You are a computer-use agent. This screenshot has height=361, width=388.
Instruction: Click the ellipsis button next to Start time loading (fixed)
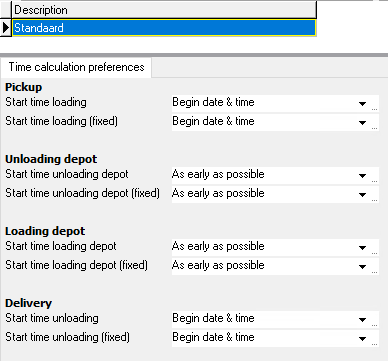click(x=374, y=123)
